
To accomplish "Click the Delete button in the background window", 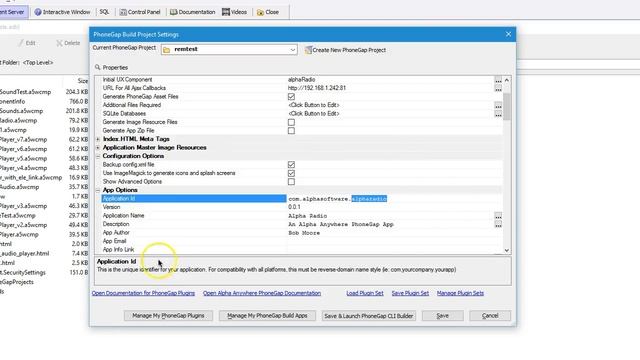I will [x=68, y=43].
